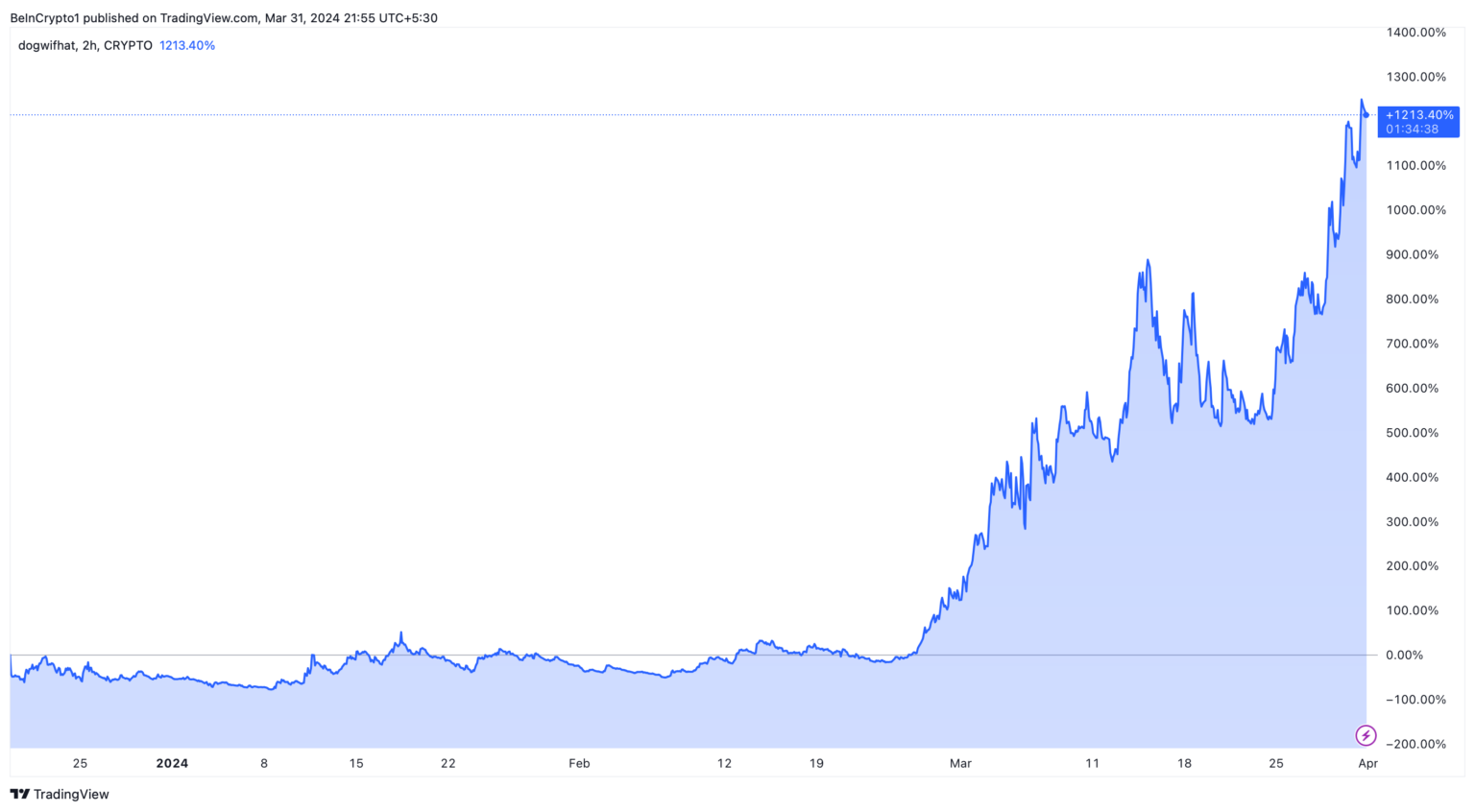Click the last price dot on chart line

coord(1366,115)
